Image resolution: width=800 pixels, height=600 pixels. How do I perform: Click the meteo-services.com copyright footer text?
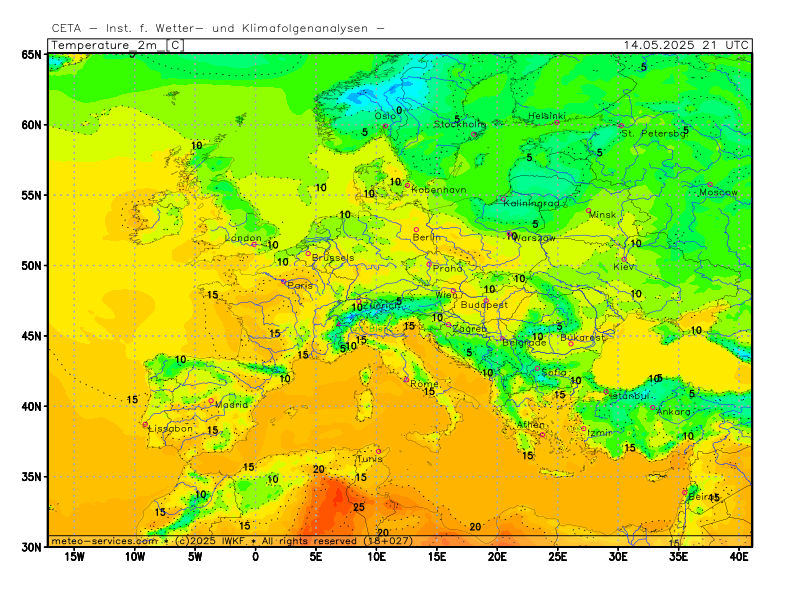pyautogui.click(x=232, y=541)
